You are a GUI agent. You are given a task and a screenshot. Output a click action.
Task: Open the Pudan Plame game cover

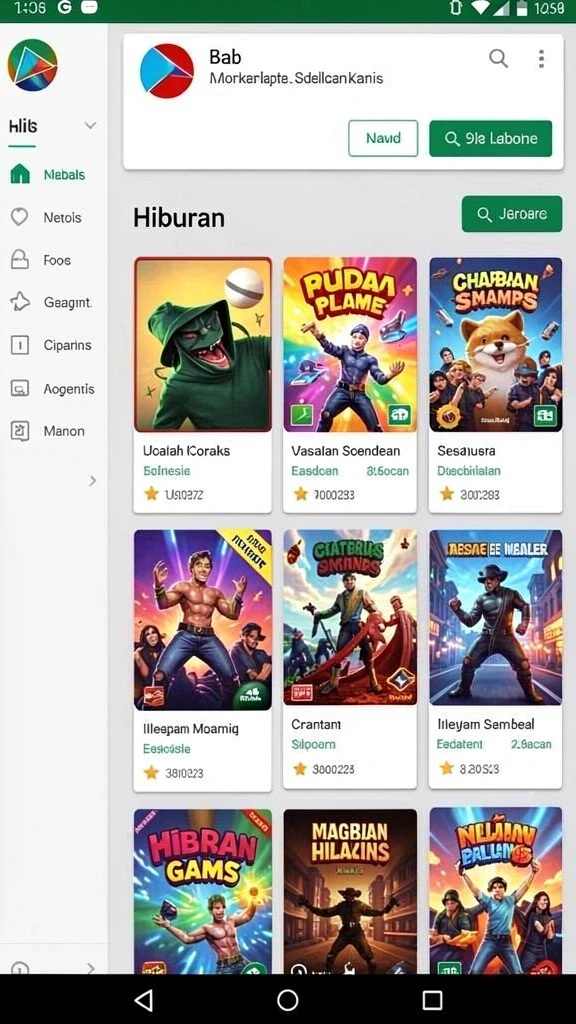point(350,344)
